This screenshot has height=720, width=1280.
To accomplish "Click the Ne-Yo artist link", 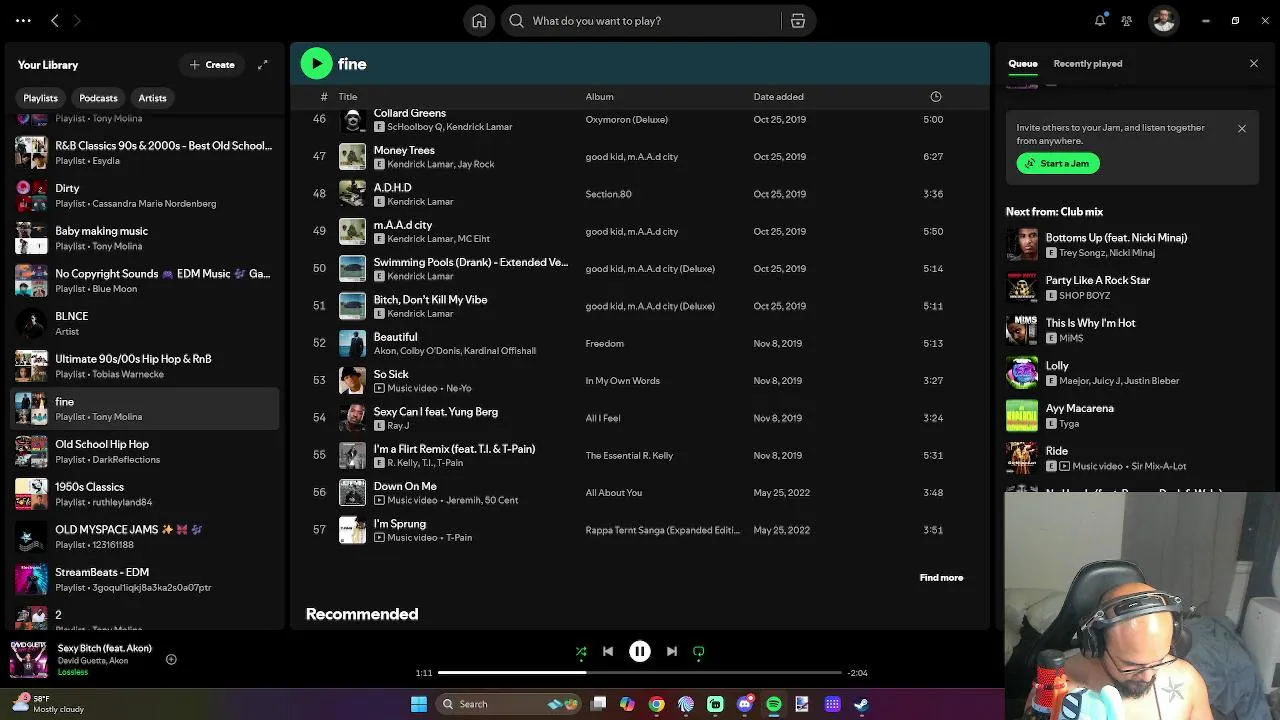I will 459,388.
